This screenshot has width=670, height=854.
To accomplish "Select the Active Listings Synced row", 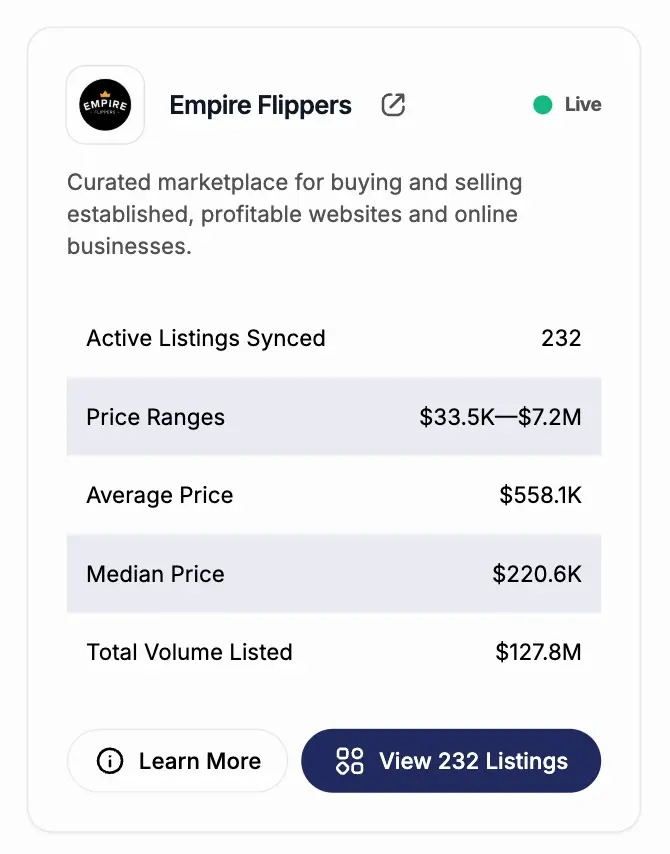I will pyautogui.click(x=334, y=338).
